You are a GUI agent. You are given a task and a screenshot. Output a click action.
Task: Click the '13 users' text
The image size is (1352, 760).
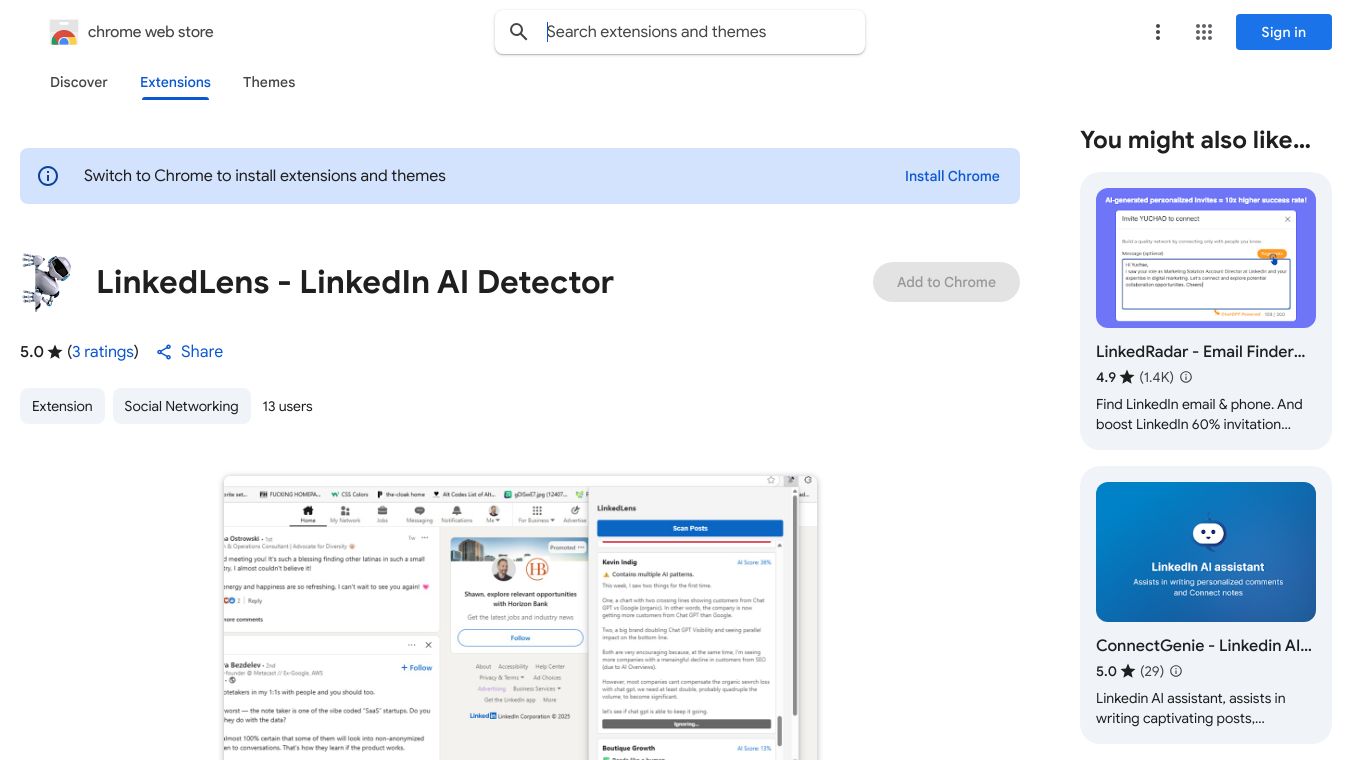click(x=288, y=406)
